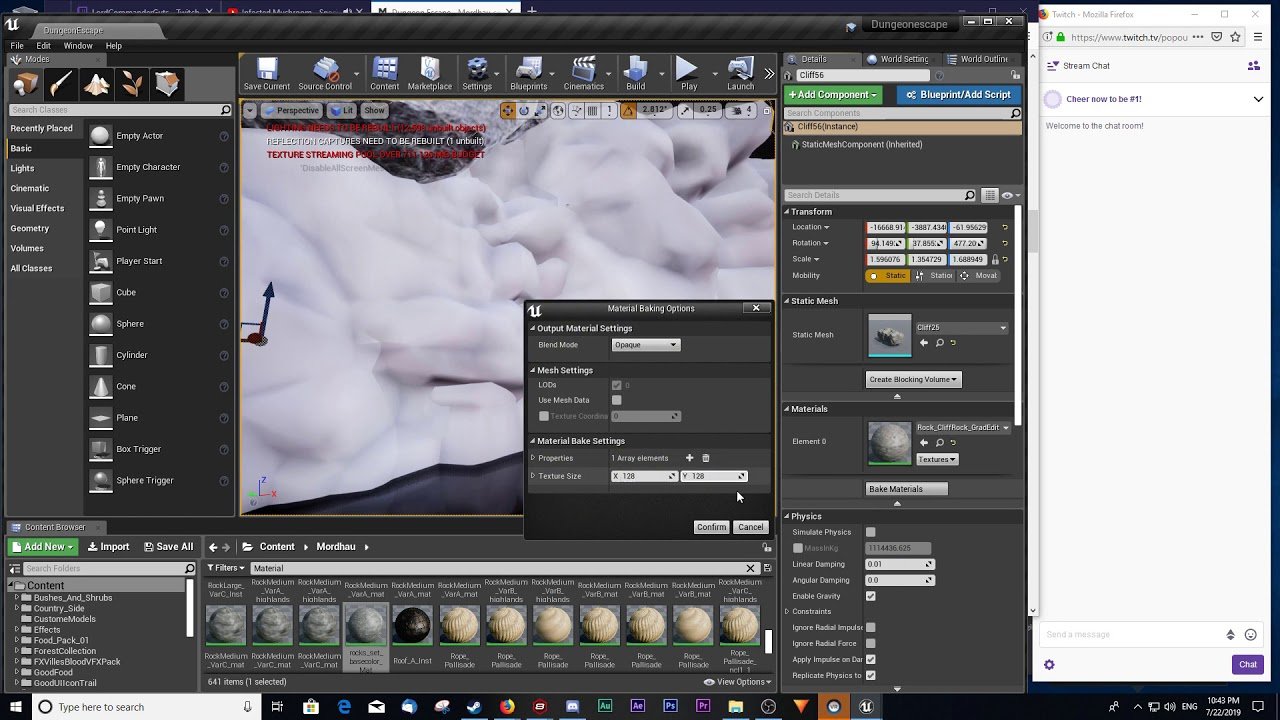Open the Blend Mode Opaque dropdown
The height and width of the screenshot is (720, 1280).
(x=645, y=345)
